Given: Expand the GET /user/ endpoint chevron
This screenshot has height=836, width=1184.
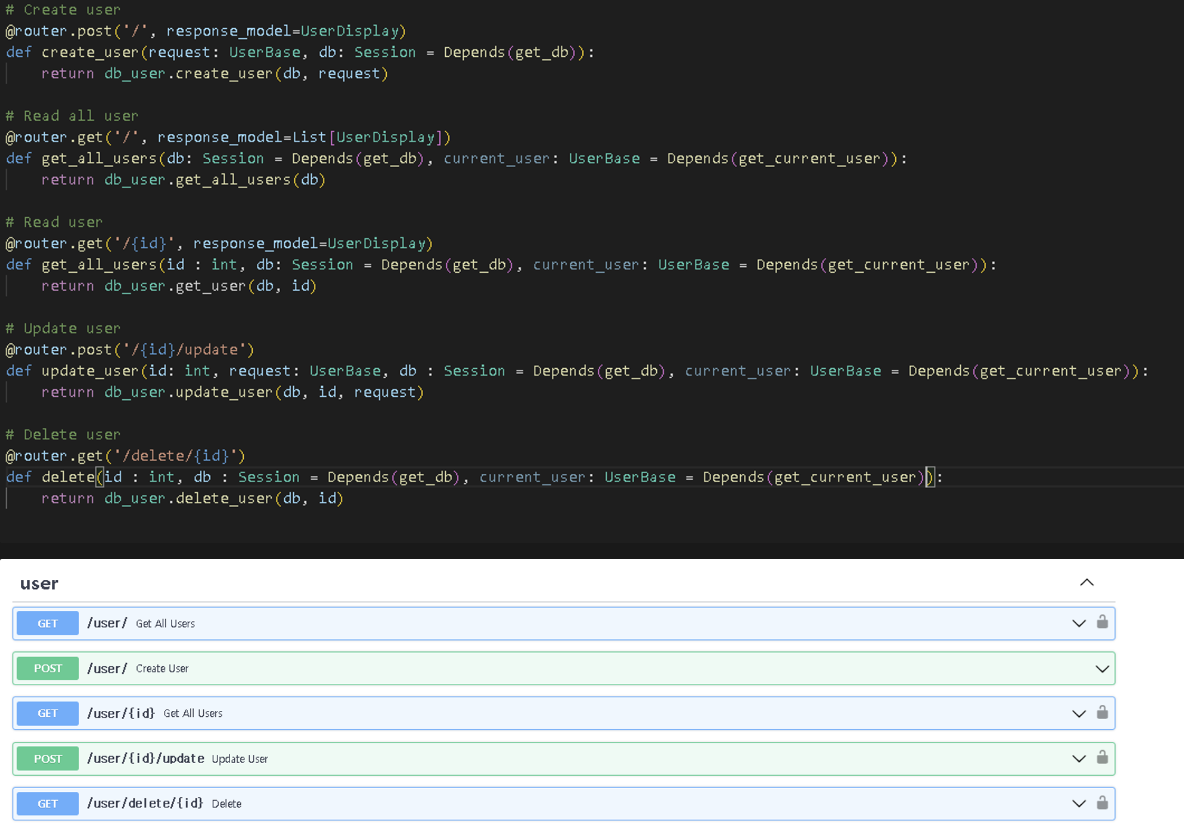Looking at the screenshot, I should click(x=1079, y=623).
